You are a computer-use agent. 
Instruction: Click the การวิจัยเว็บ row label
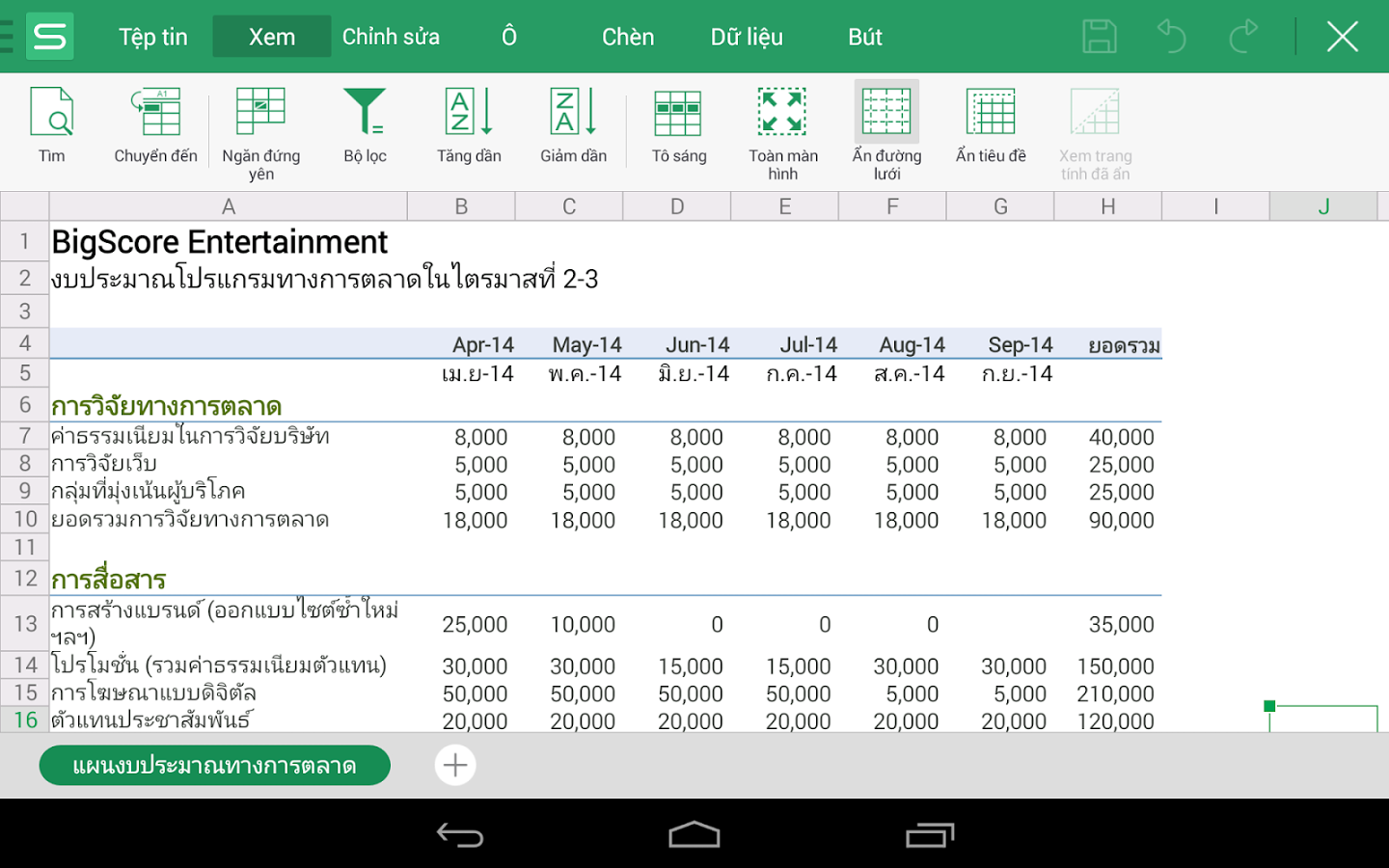103,464
